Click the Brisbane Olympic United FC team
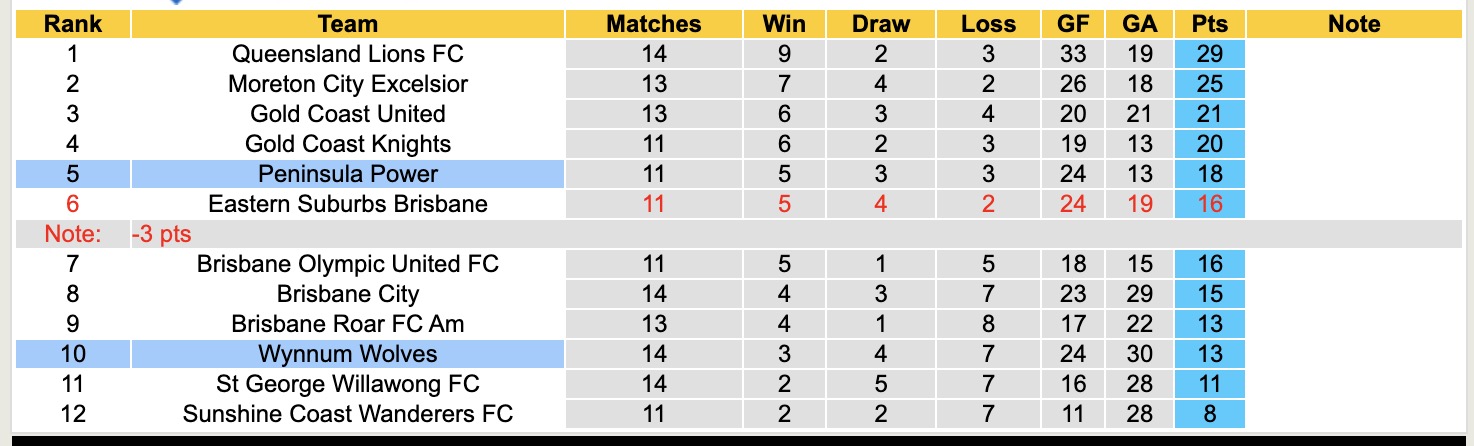Screen dimensions: 1474x446 347,264
